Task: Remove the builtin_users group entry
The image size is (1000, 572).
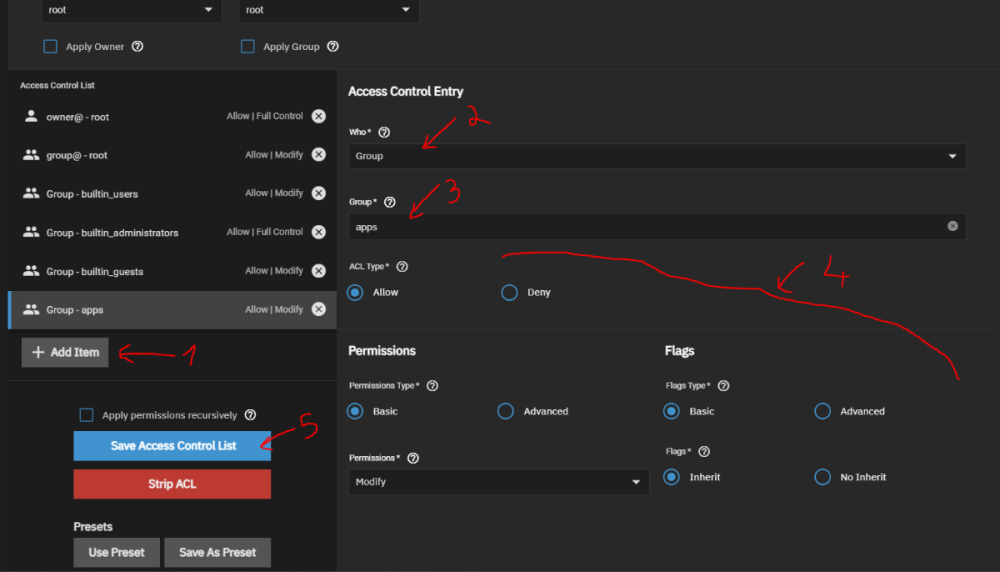Action: [x=318, y=193]
